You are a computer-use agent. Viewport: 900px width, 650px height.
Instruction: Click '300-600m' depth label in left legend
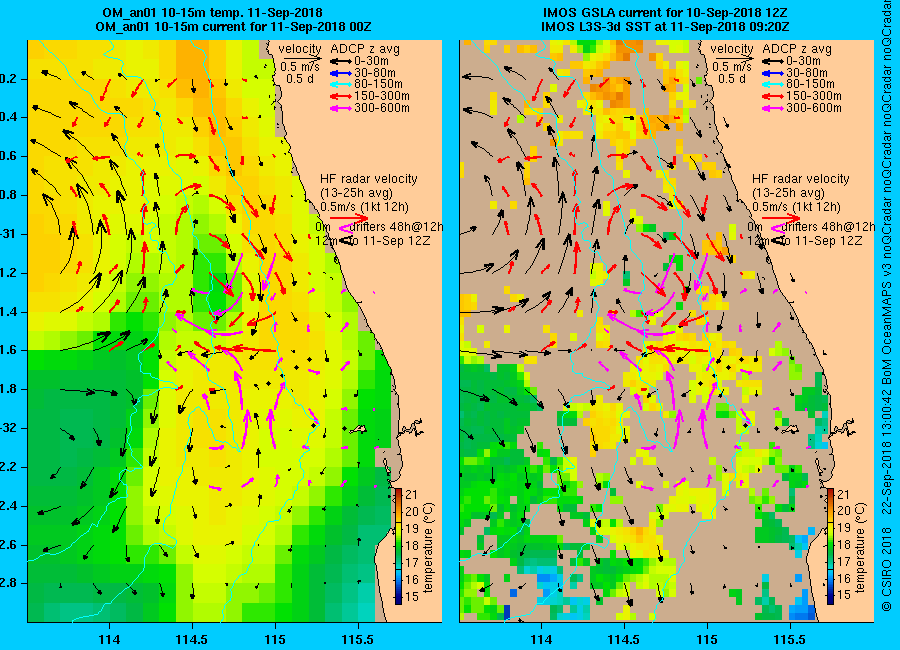click(x=382, y=108)
